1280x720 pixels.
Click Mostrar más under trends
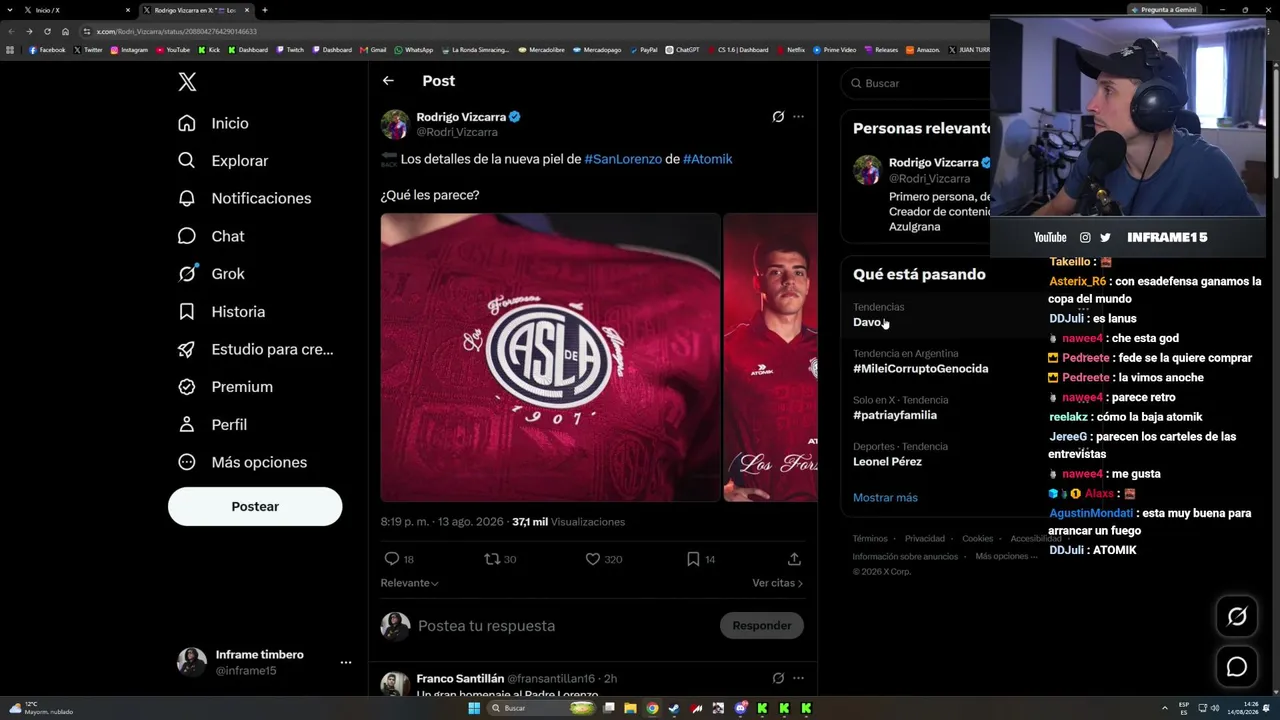click(885, 498)
